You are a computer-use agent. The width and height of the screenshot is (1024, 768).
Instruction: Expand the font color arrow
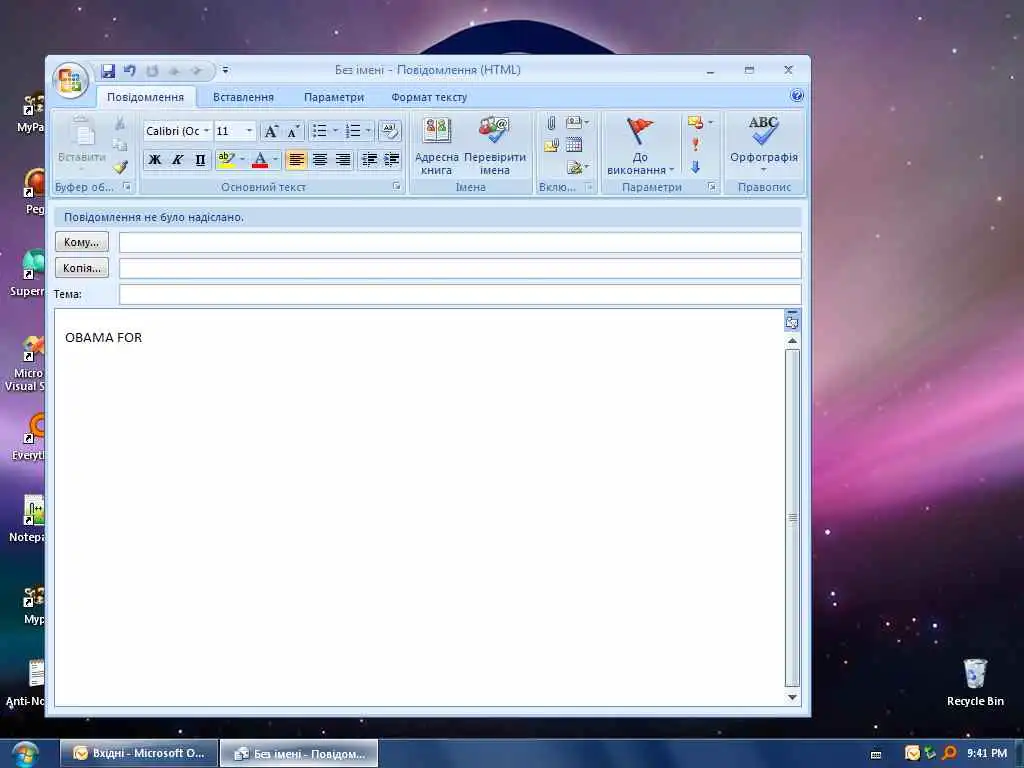[275, 159]
